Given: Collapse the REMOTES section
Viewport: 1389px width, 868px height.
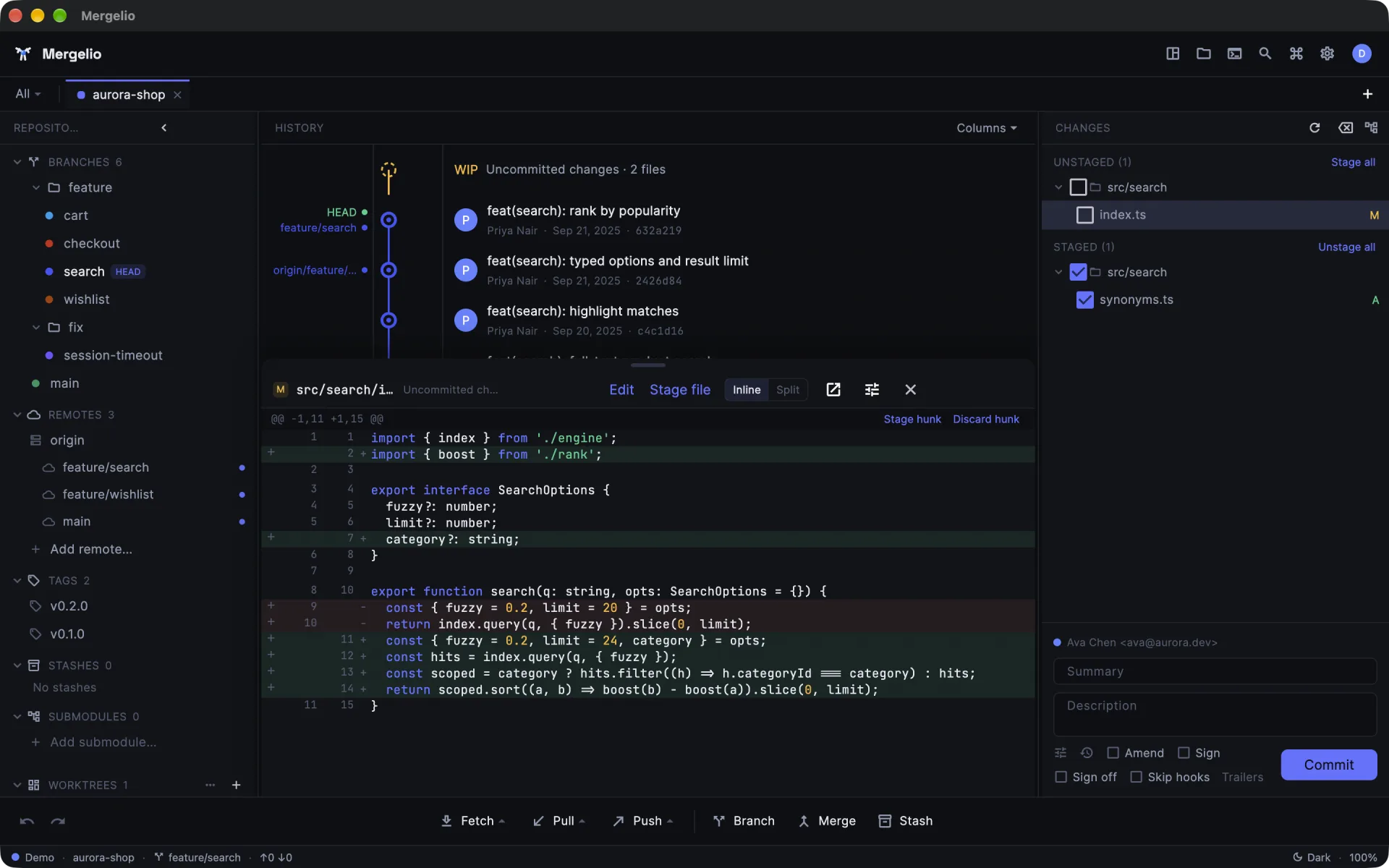Looking at the screenshot, I should (17, 414).
